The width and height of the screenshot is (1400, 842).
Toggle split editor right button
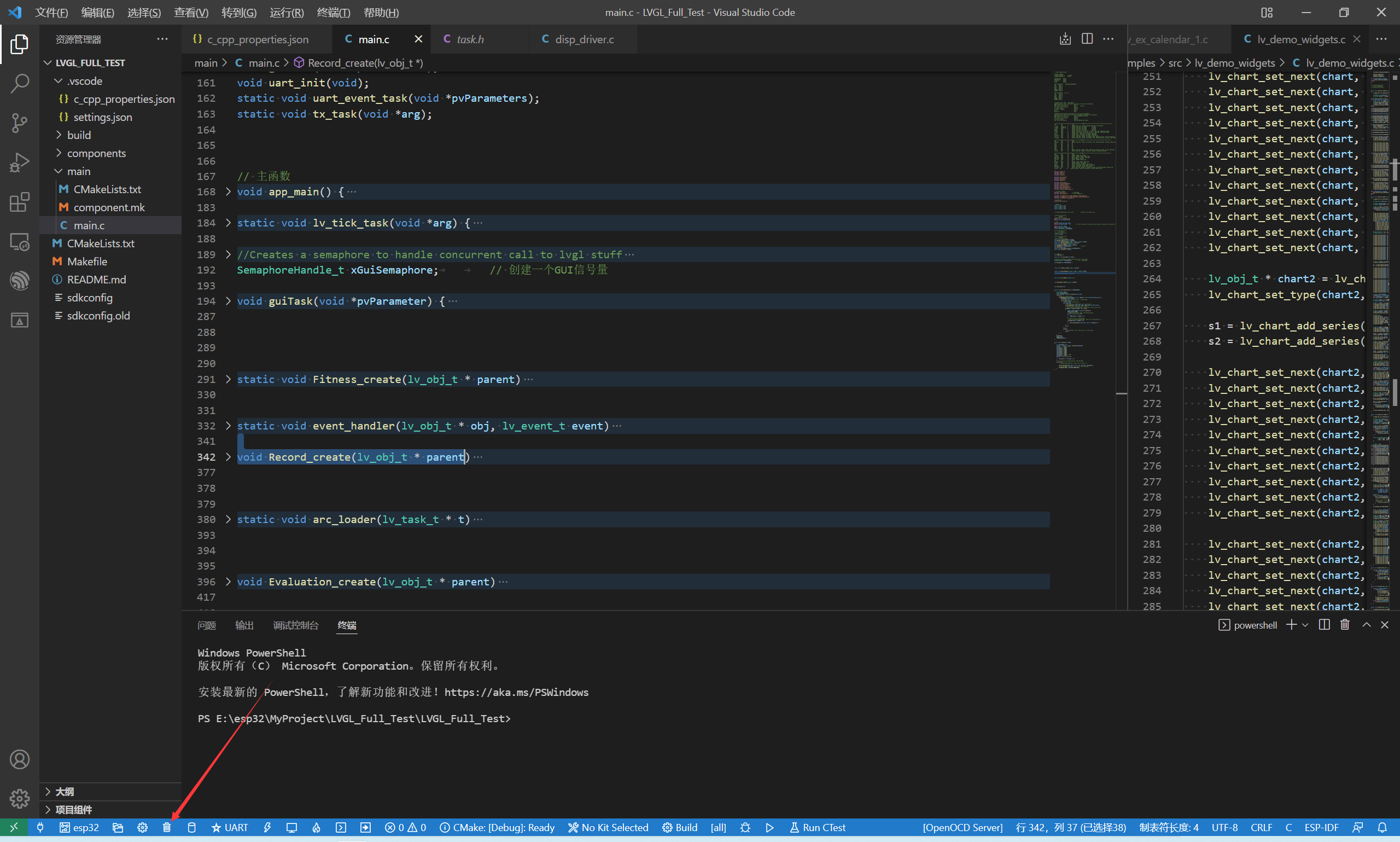[x=1087, y=39]
